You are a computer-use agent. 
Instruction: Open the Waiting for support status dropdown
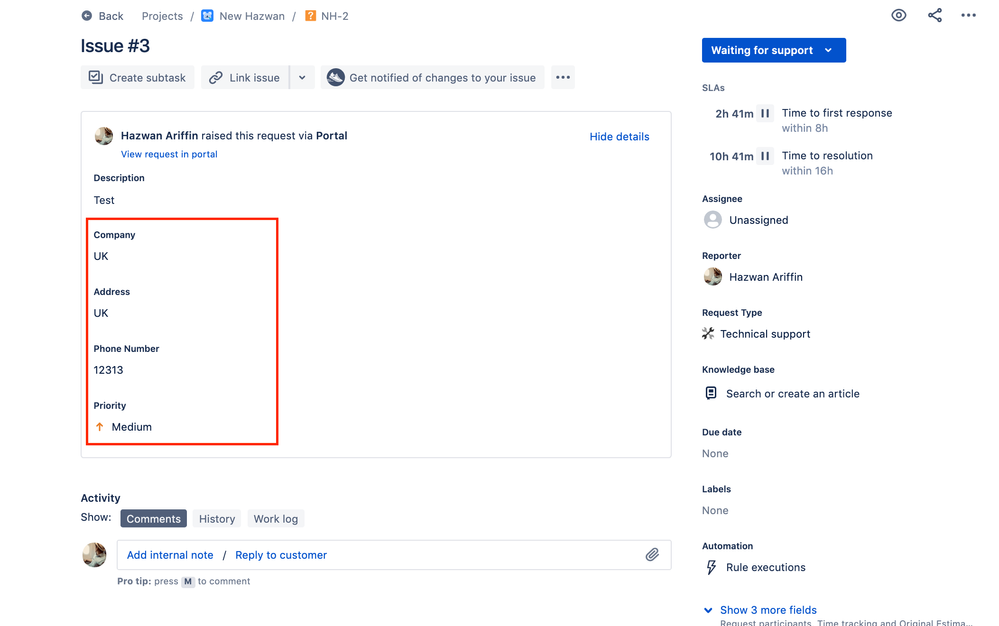tap(773, 50)
